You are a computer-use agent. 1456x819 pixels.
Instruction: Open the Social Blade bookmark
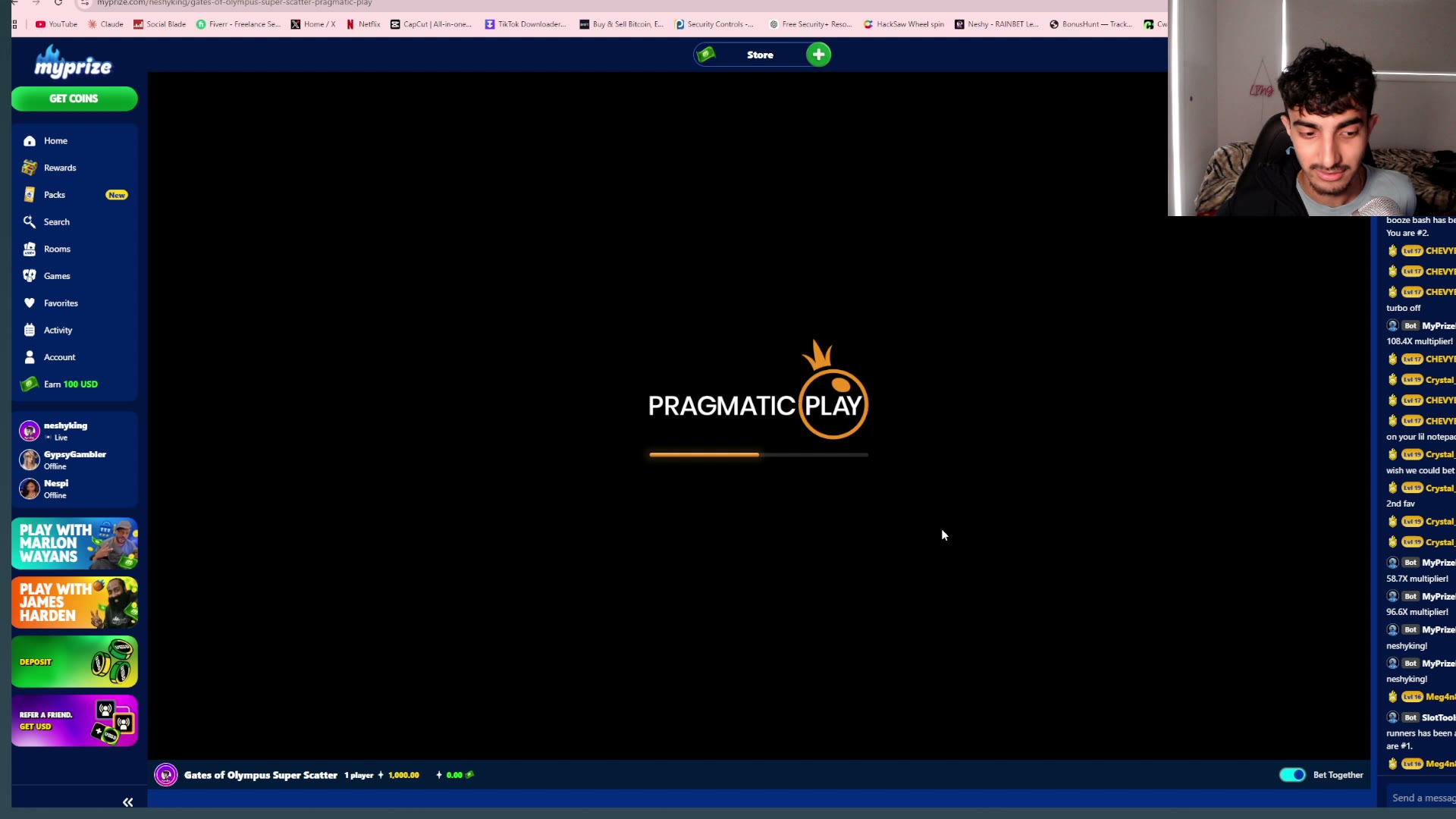160,24
